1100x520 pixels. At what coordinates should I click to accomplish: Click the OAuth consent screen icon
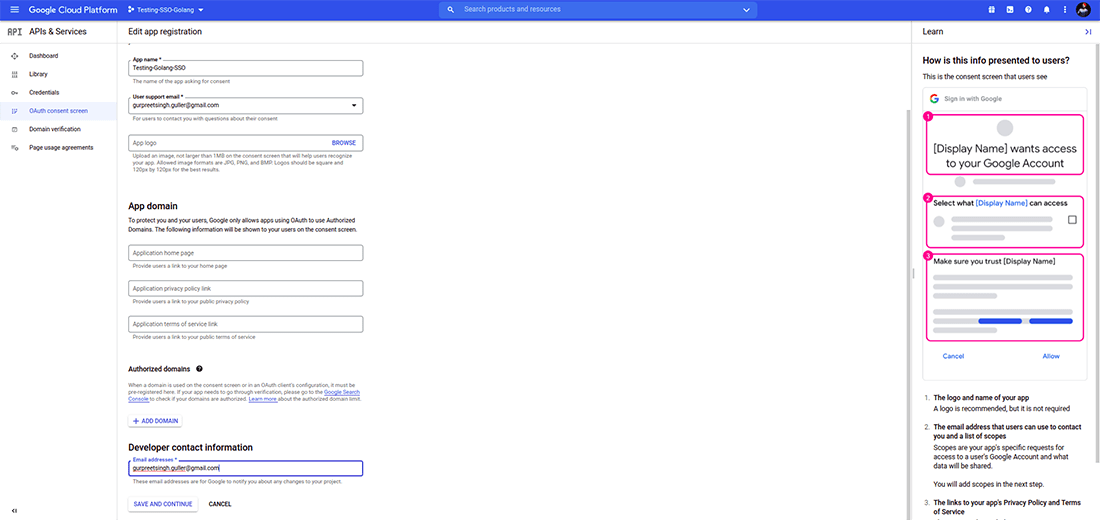(15, 111)
